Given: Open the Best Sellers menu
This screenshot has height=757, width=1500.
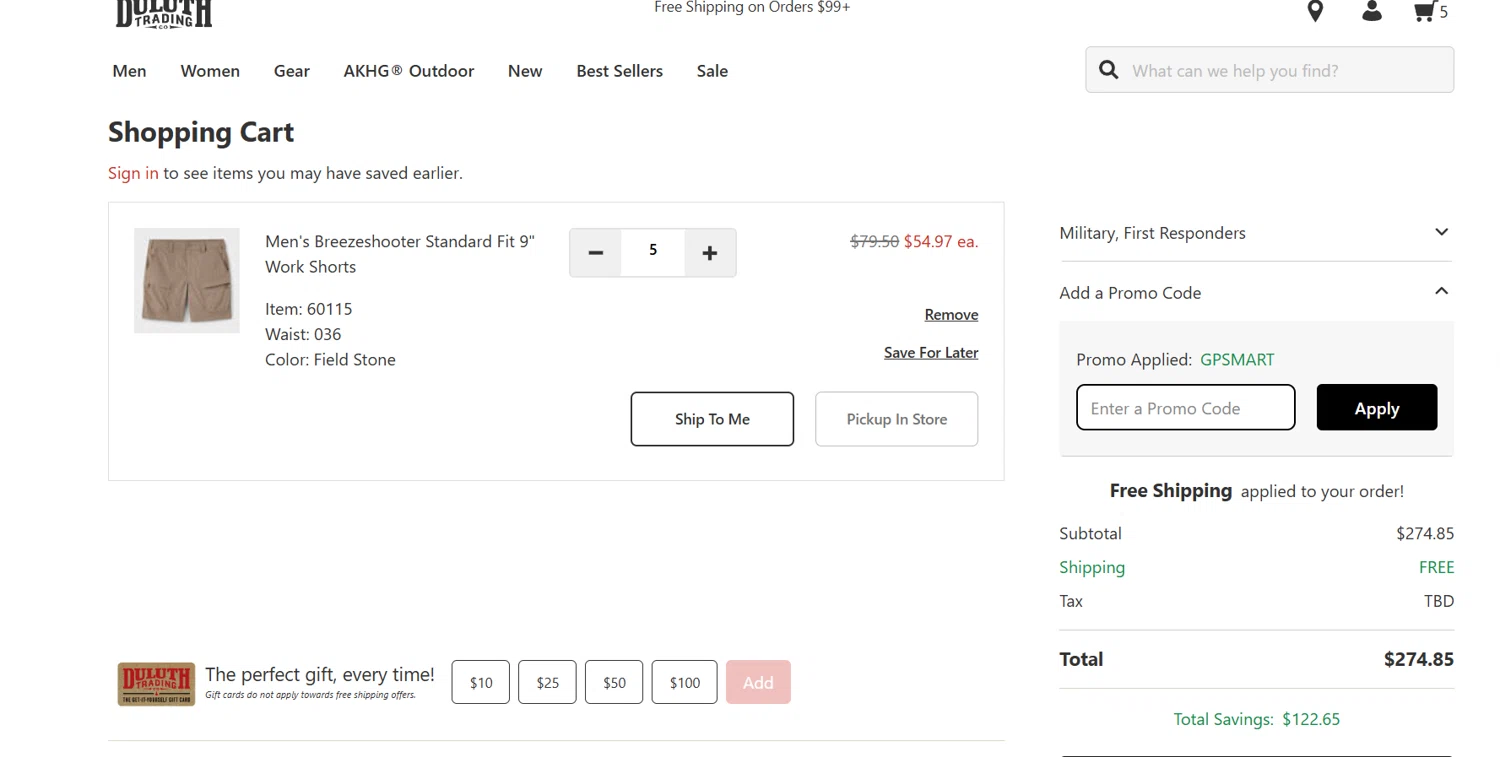Looking at the screenshot, I should click(620, 71).
